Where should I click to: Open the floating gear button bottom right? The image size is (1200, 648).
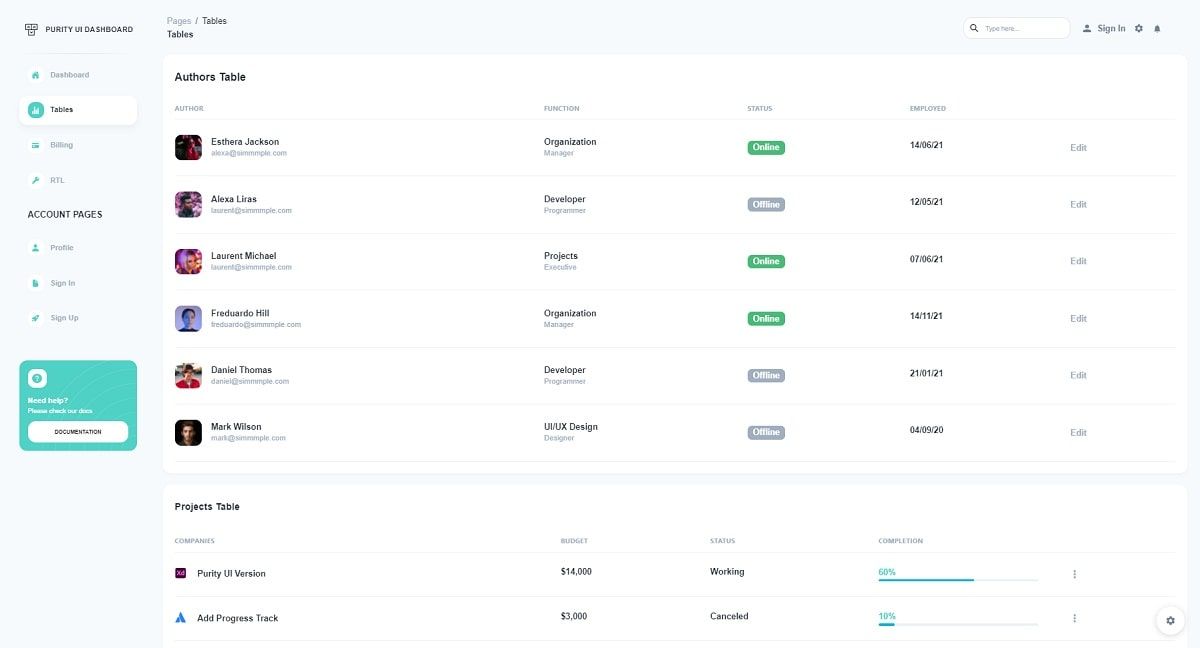click(1170, 620)
